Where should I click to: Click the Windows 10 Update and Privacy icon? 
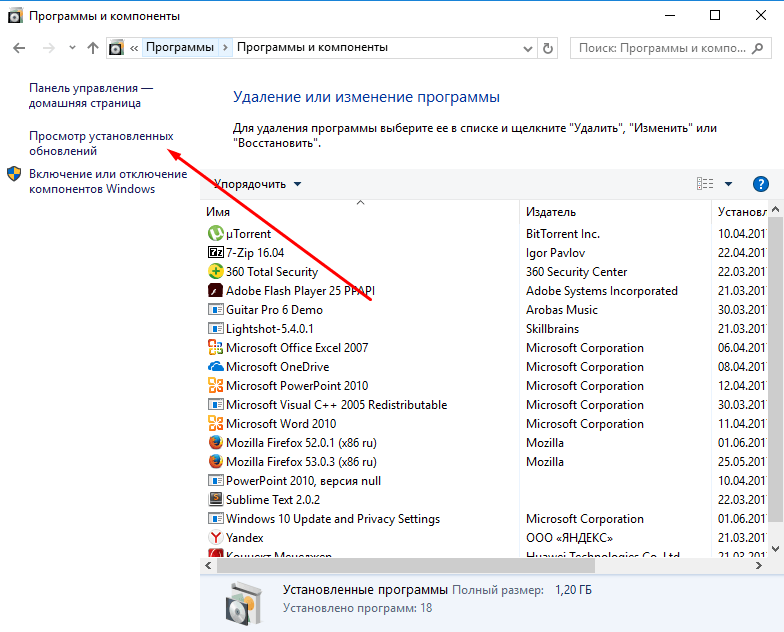pos(216,518)
